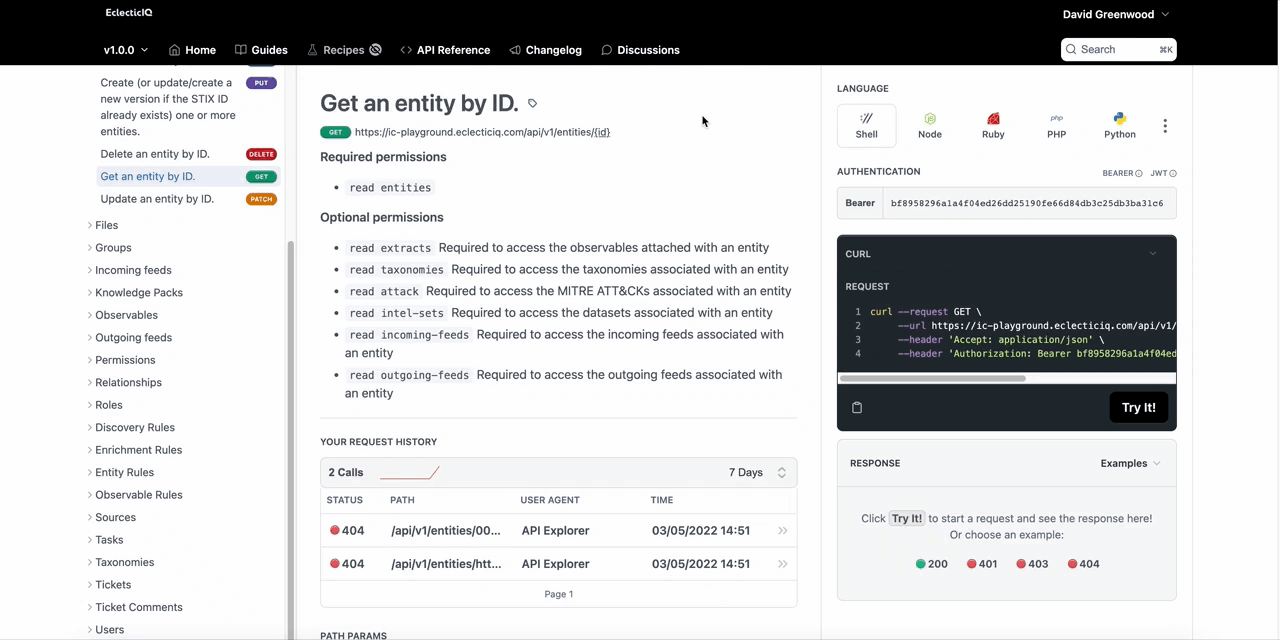The width and height of the screenshot is (1280, 640).
Task: Open the v1.0.0 version dropdown
Action: pyautogui.click(x=126, y=50)
